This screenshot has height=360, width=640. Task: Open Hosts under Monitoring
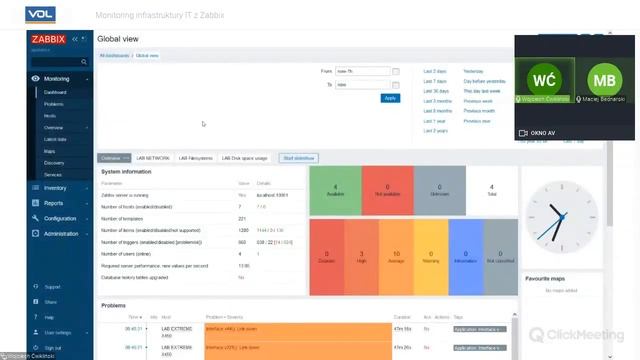point(50,116)
